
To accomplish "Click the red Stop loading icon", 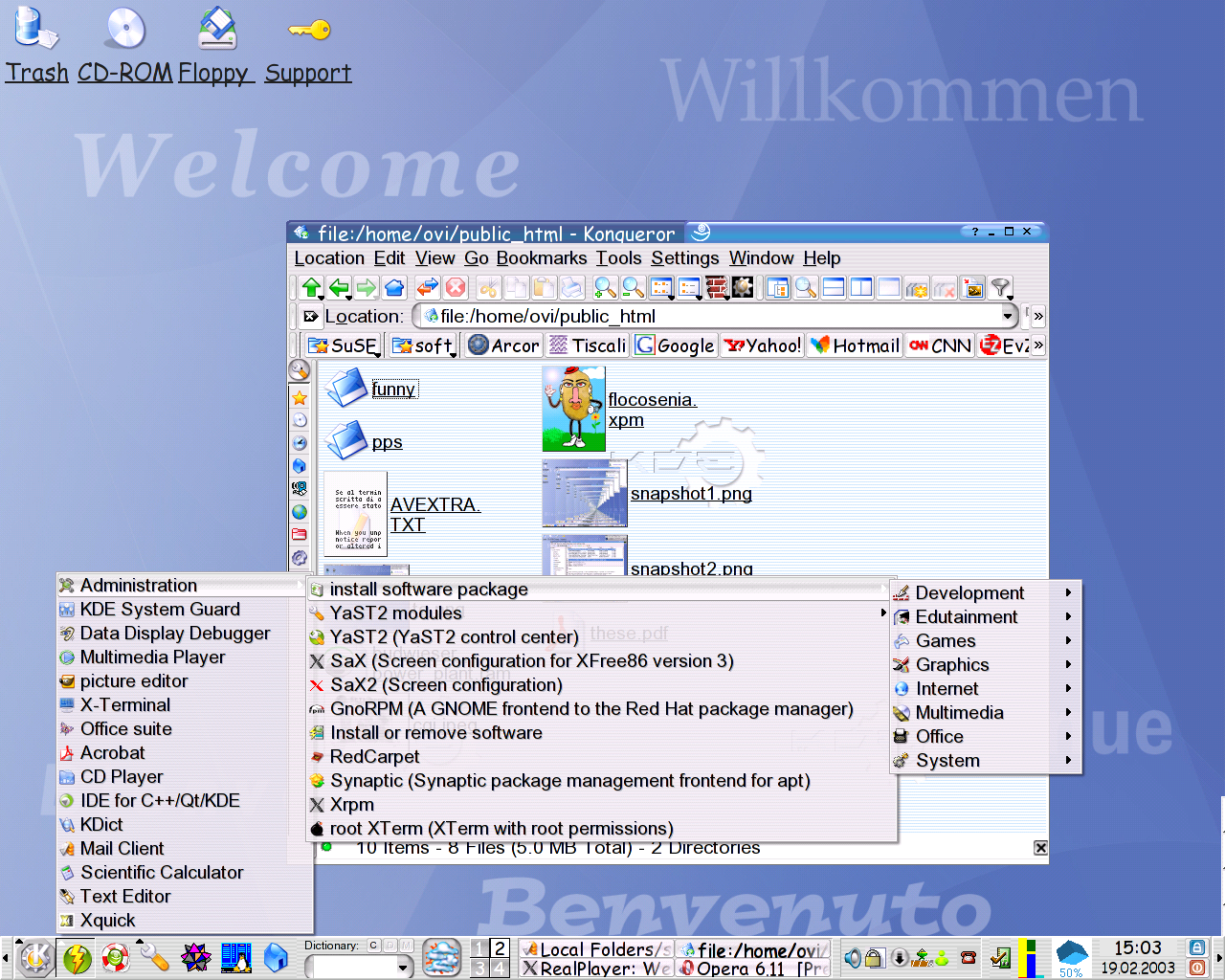I will pos(456,287).
